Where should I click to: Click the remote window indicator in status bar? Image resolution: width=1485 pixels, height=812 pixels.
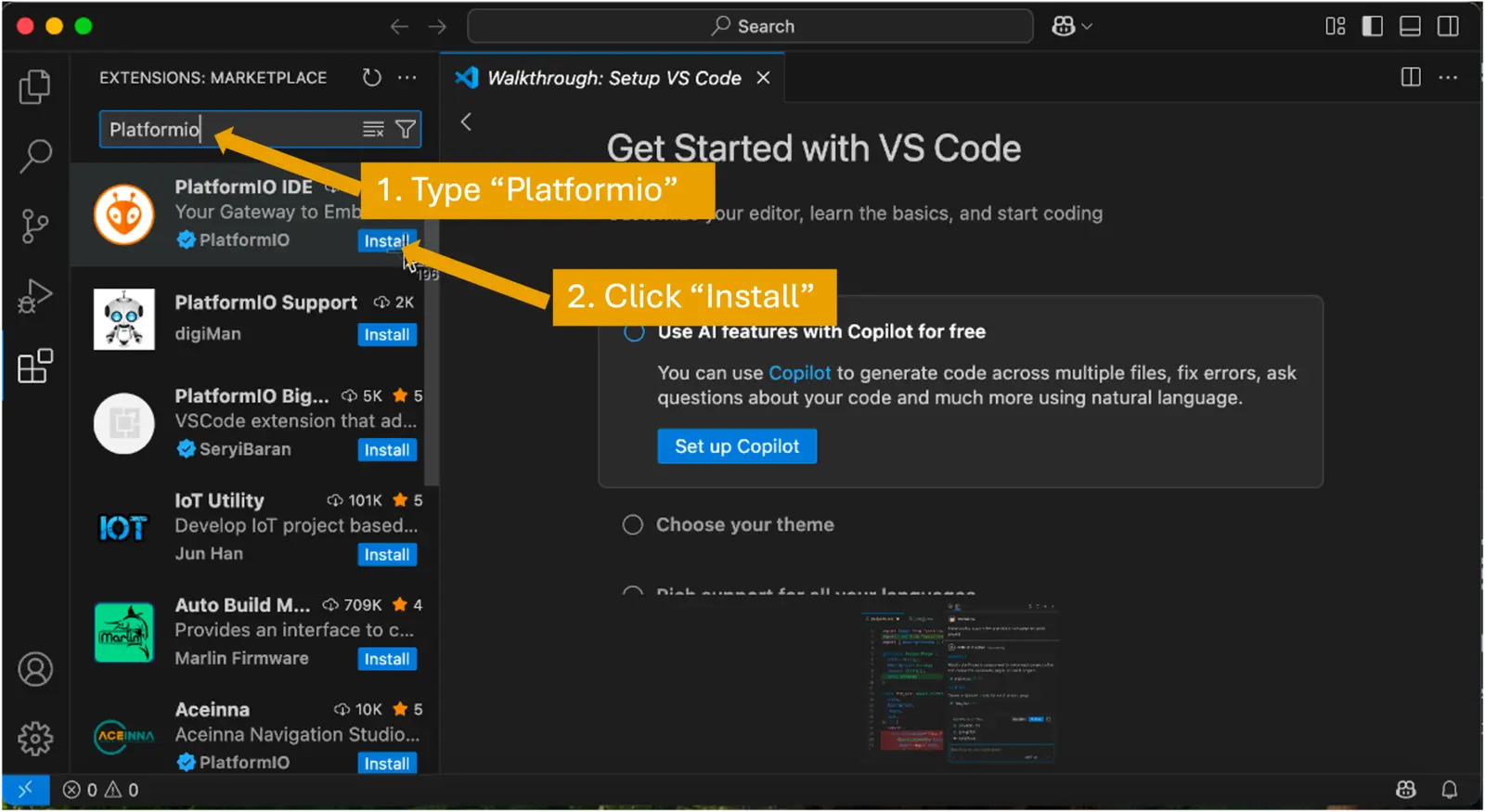(x=26, y=790)
